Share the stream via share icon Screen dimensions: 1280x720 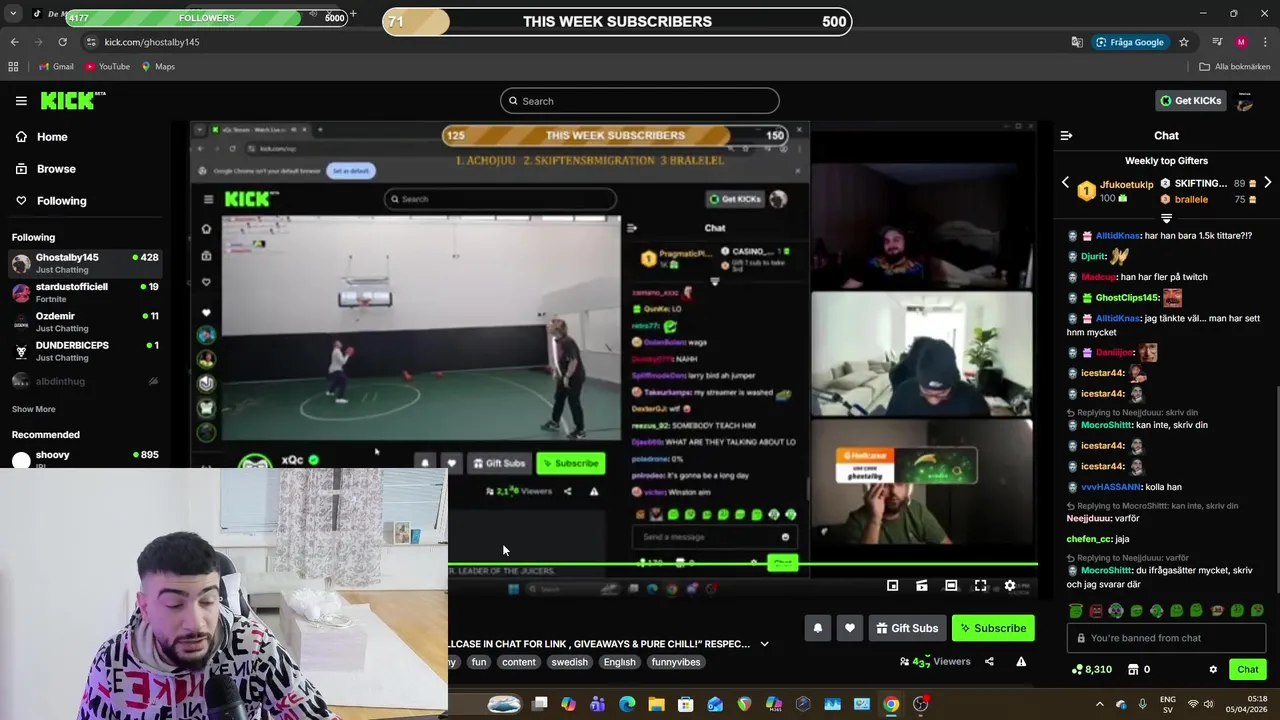[x=989, y=662]
